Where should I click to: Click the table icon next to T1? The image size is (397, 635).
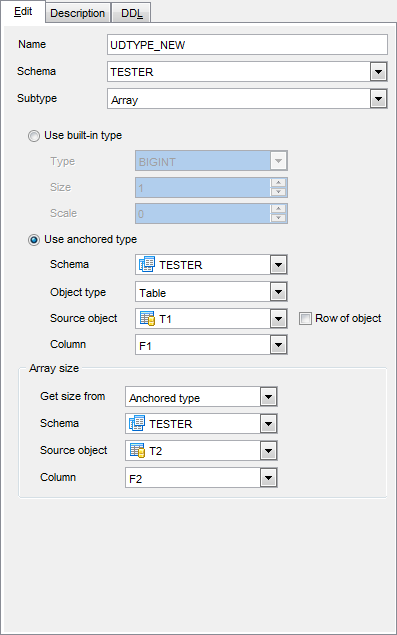point(147,318)
